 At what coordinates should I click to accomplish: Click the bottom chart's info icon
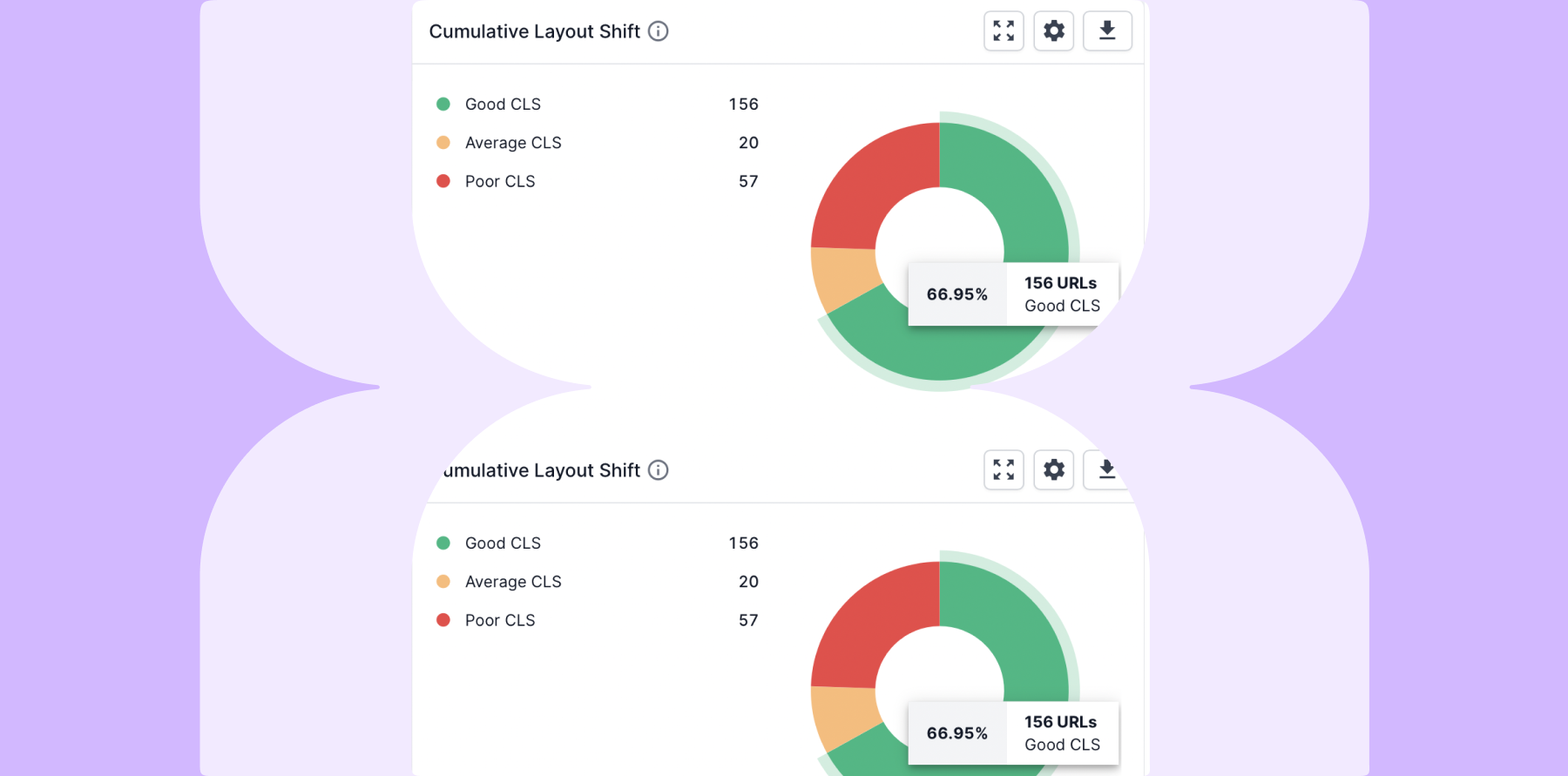click(x=659, y=470)
